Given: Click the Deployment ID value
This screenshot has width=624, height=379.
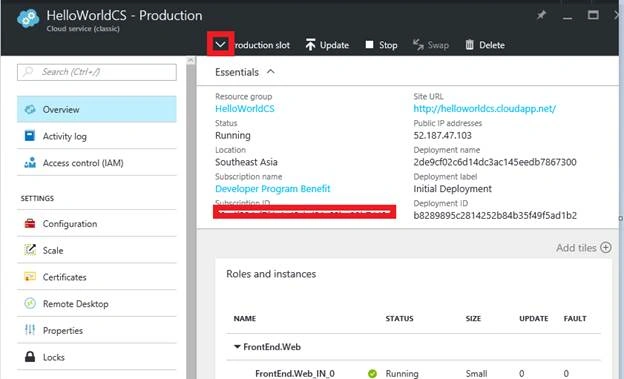Looking at the screenshot, I should coord(495,215).
